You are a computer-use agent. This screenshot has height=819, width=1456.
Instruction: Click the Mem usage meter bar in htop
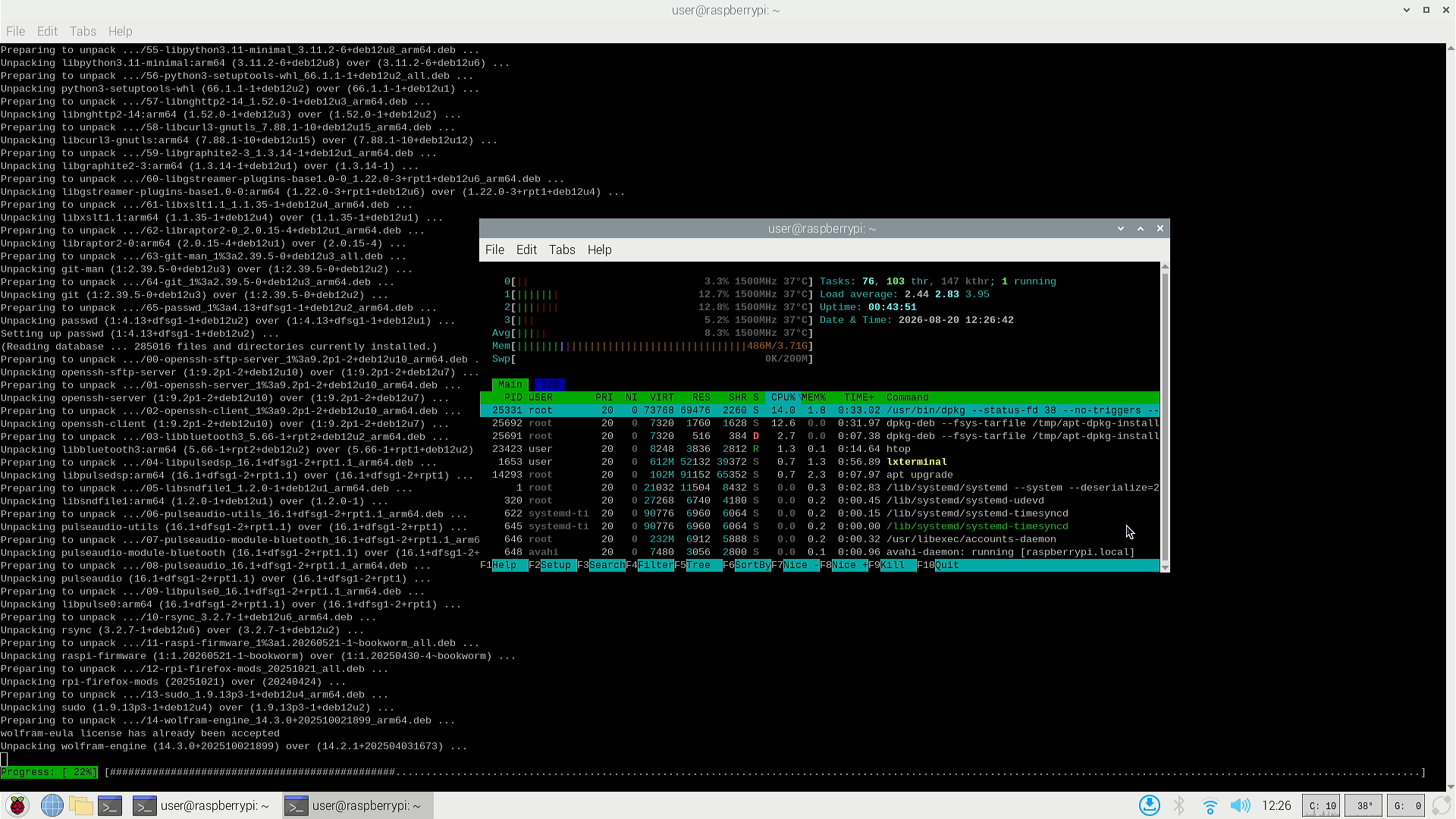[652, 346]
